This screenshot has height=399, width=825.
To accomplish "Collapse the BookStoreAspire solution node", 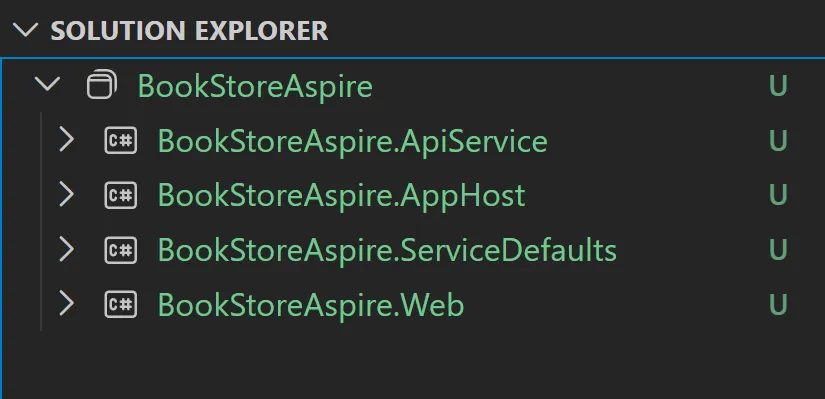I will pyautogui.click(x=48, y=85).
